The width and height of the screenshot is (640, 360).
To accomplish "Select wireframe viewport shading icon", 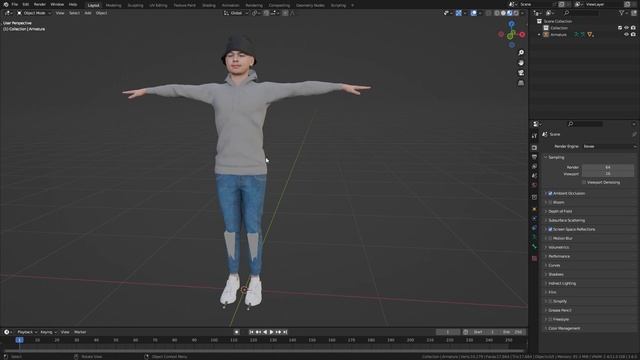I will 497,13.
